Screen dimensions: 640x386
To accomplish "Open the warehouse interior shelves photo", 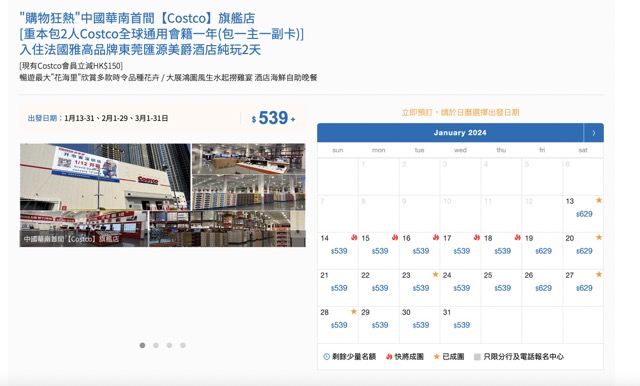I will point(249,193).
